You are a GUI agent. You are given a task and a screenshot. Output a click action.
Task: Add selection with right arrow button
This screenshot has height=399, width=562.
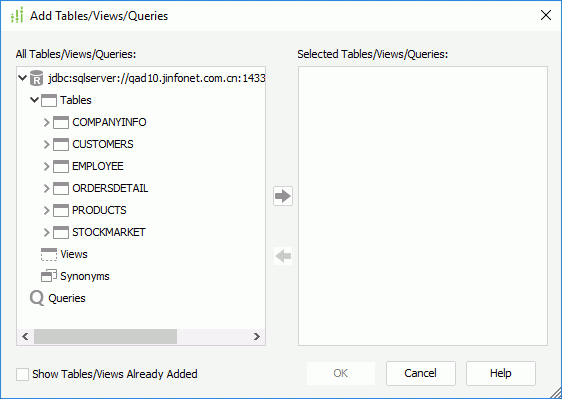[283, 196]
